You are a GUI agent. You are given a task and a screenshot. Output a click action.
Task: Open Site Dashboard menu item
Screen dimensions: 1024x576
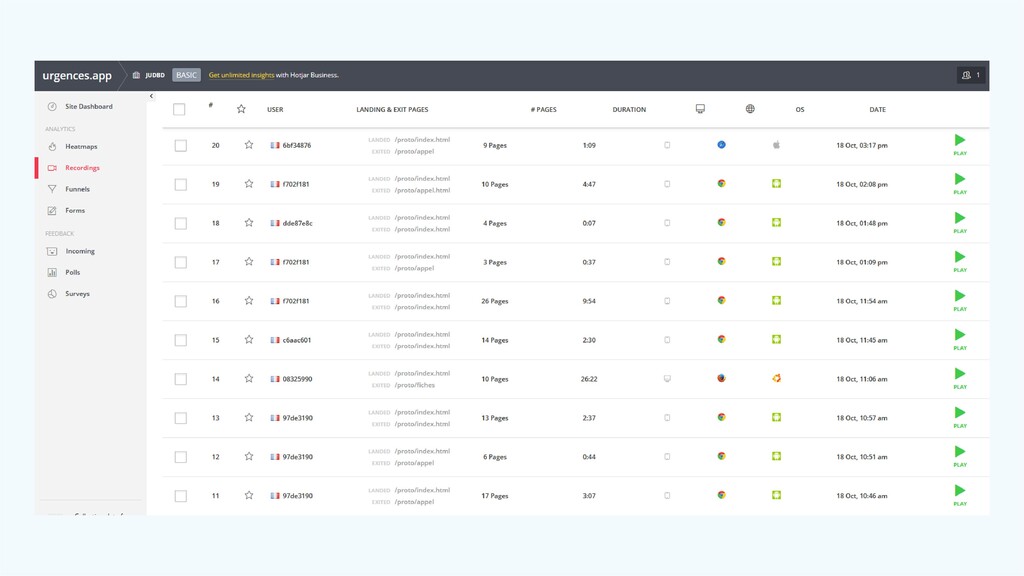(x=89, y=106)
